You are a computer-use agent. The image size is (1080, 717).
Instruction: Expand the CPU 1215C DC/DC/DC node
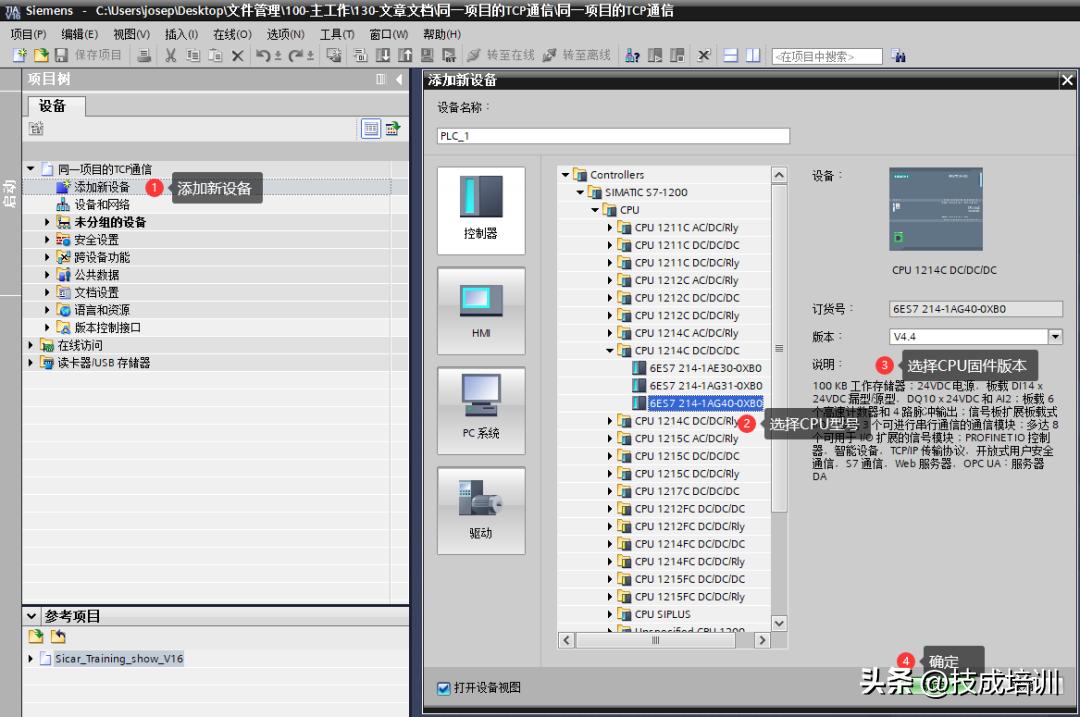(611, 456)
